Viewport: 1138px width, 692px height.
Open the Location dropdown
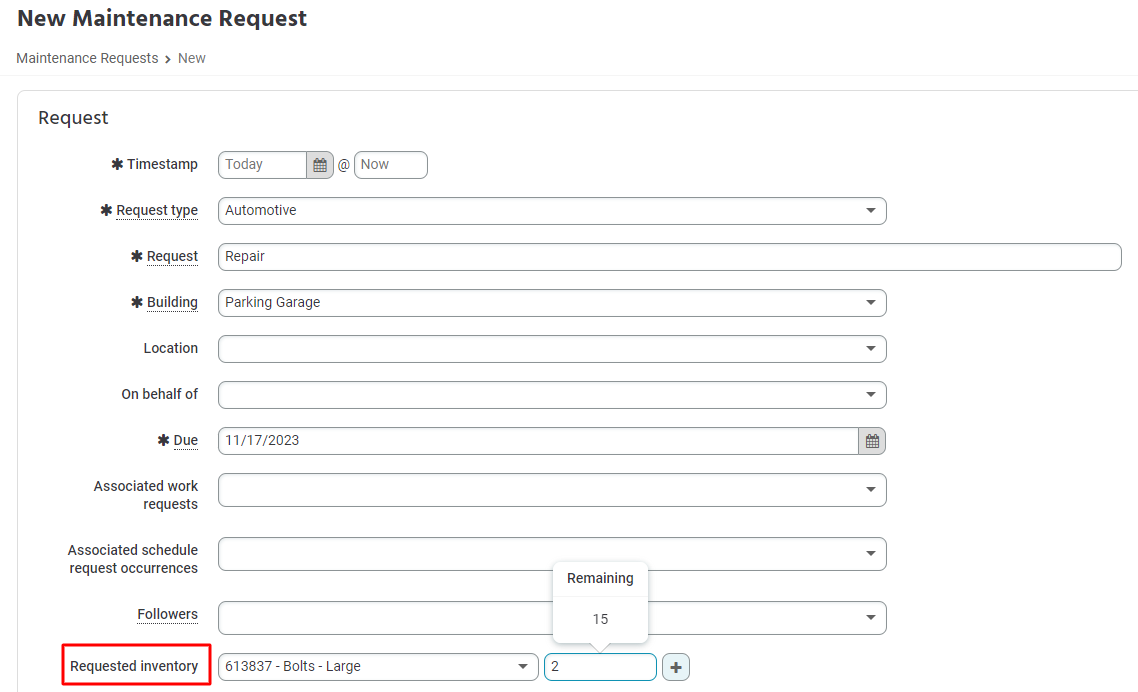coord(870,349)
